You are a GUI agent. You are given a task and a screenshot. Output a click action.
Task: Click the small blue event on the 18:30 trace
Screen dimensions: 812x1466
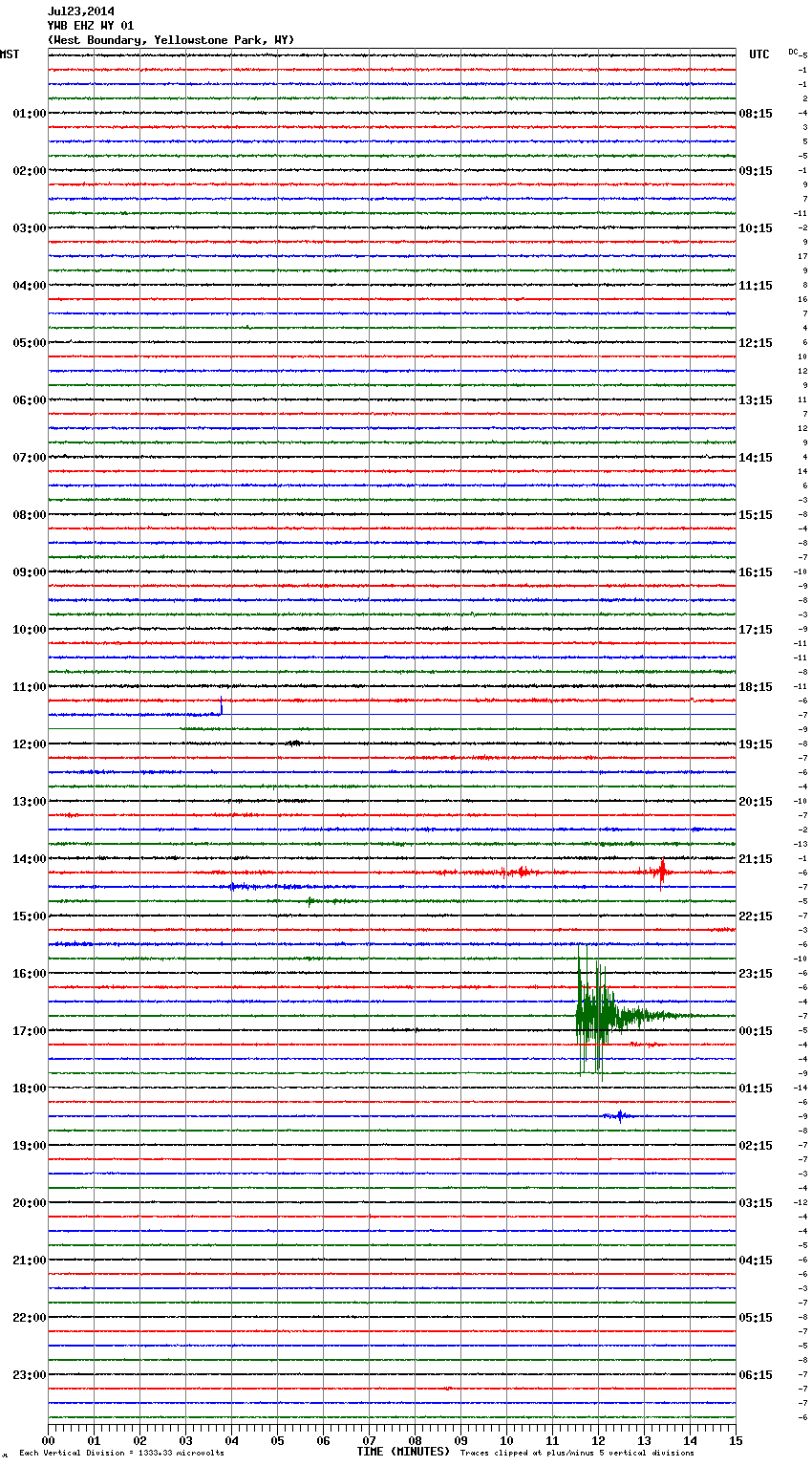click(x=618, y=1115)
